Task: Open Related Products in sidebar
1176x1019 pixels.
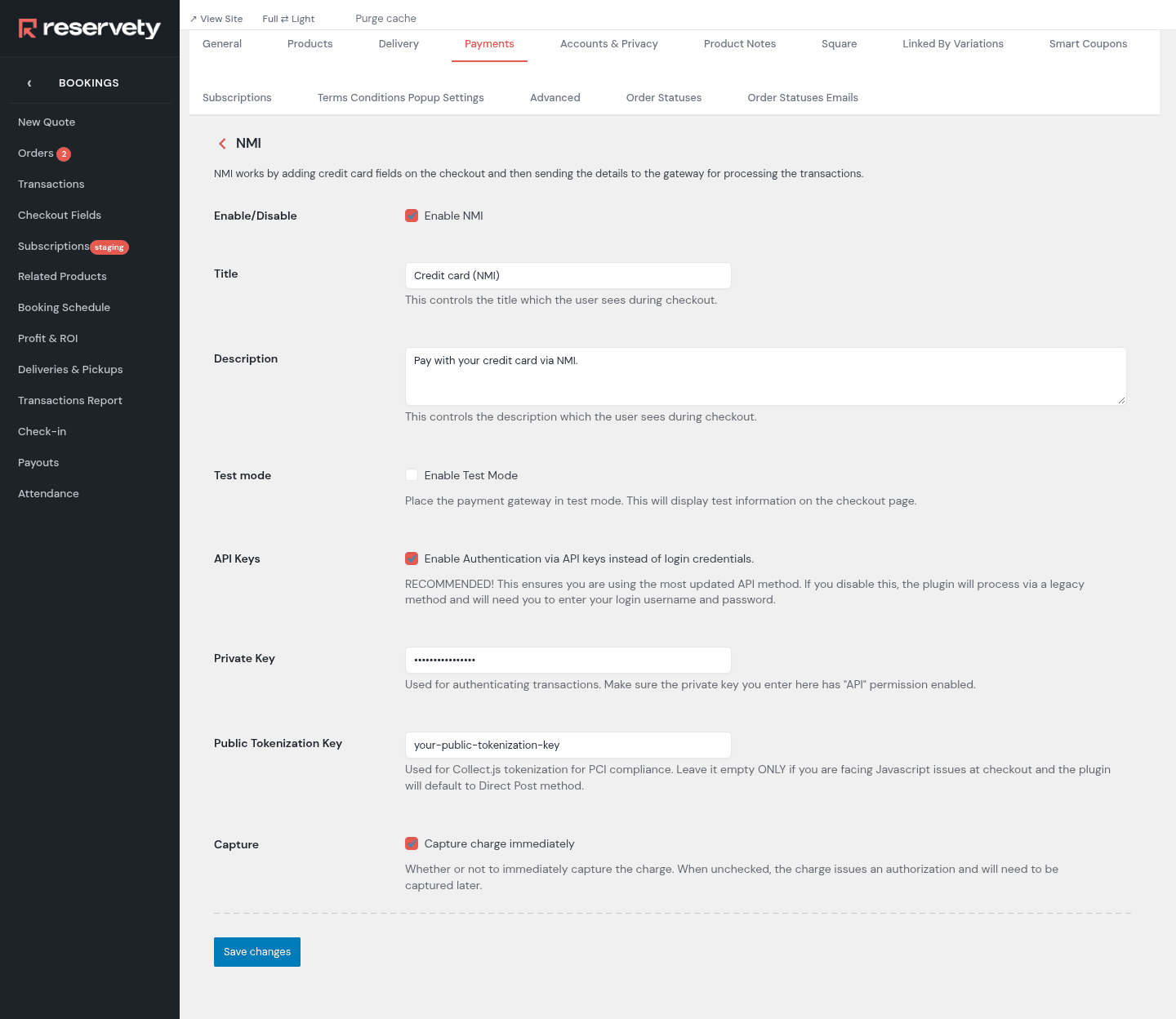Action: click(x=62, y=277)
